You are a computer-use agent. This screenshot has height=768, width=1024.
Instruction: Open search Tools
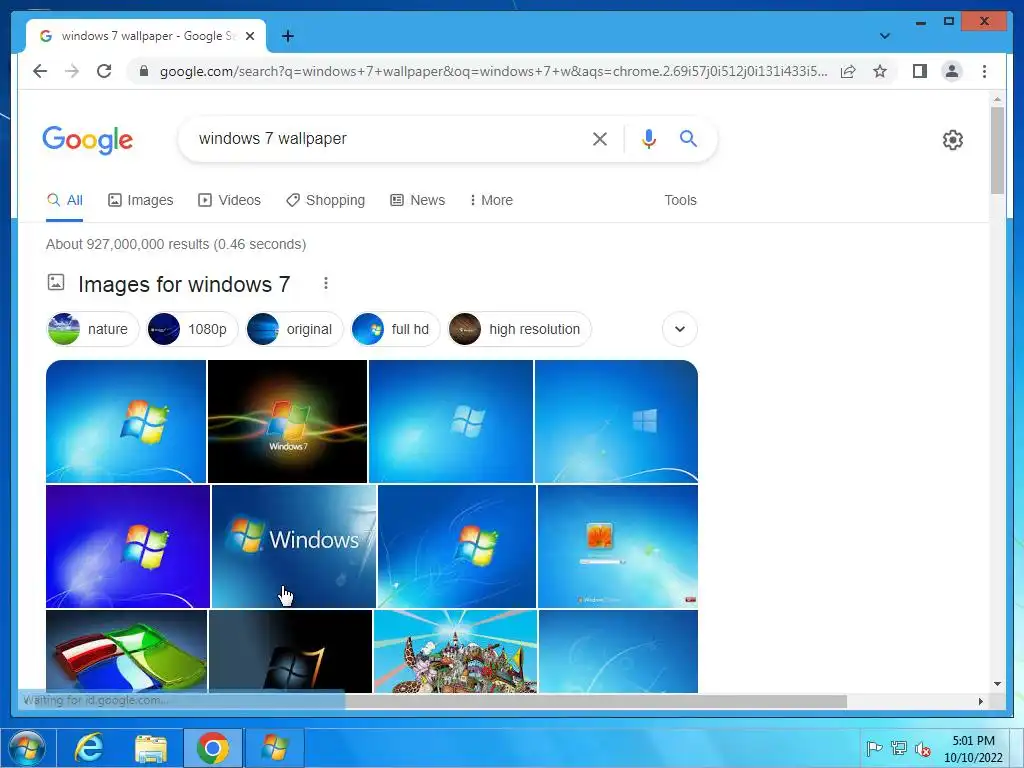click(680, 200)
